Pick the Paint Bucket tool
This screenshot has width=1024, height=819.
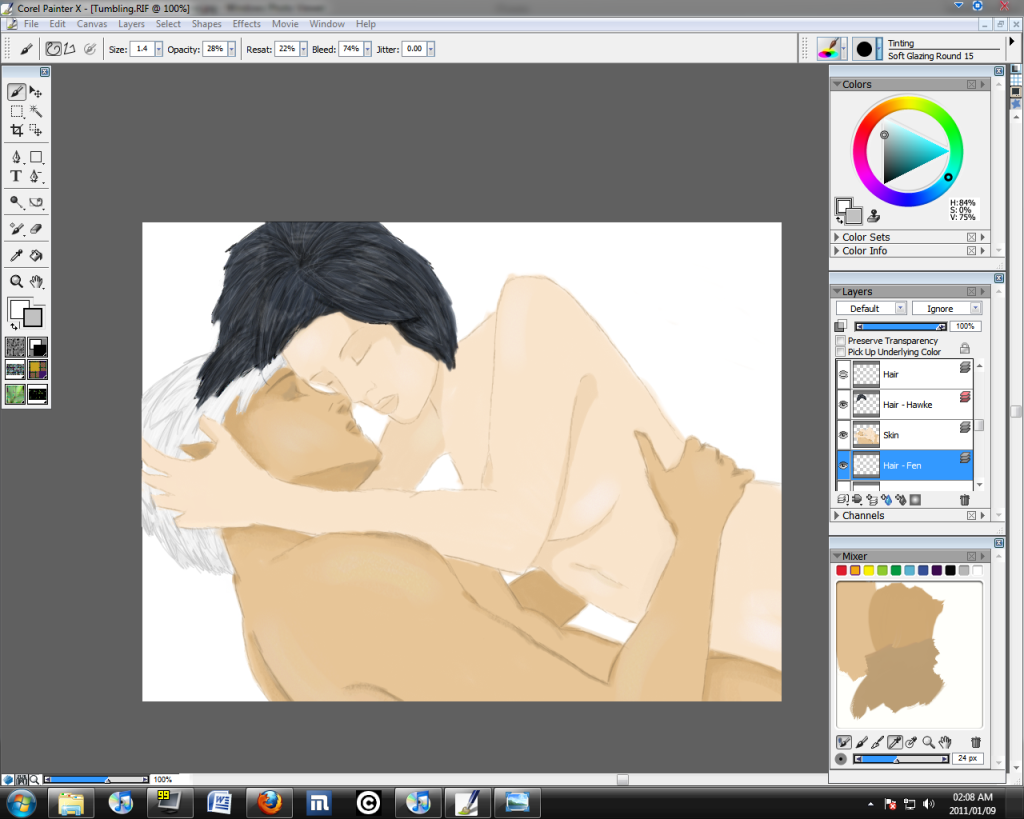[x=36, y=256]
